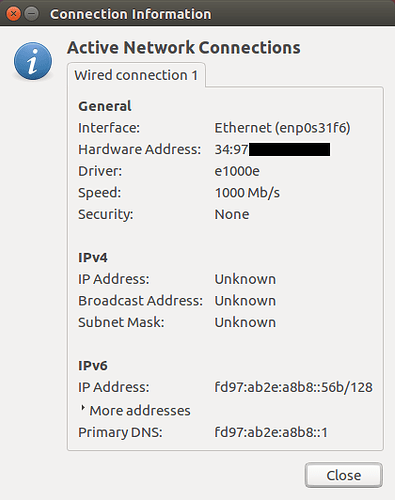Click the Primary DNS value fd97:ab2e:a8b8::1
Screen dimensions: 395x500
271,432
